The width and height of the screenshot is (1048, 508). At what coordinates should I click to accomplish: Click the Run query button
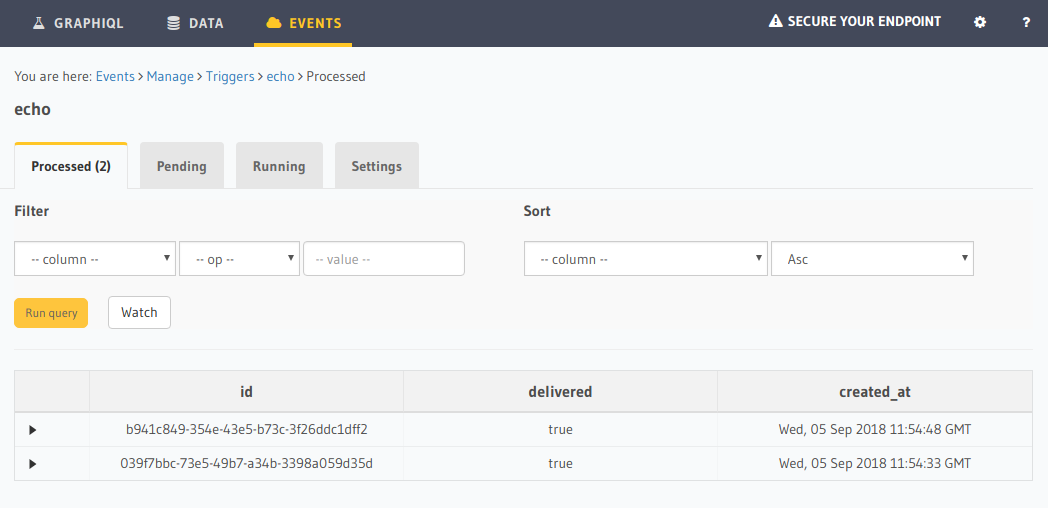(x=51, y=313)
